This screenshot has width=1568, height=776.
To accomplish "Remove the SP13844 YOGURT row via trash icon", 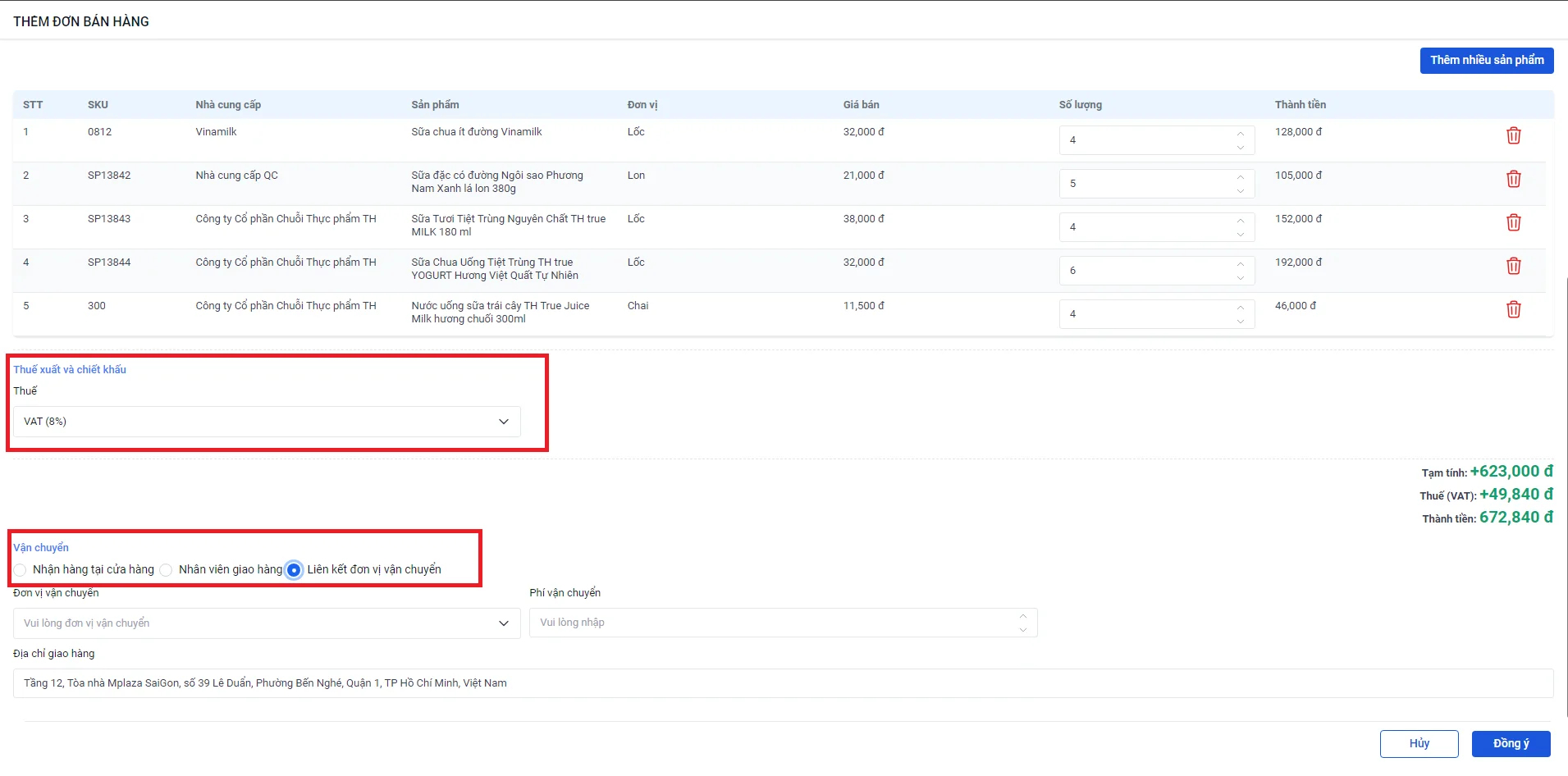I will pos(1514,267).
